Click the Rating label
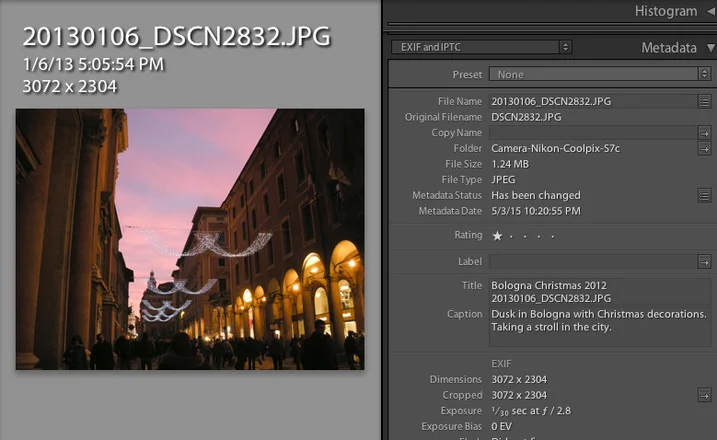This screenshot has width=717, height=440. [x=468, y=235]
